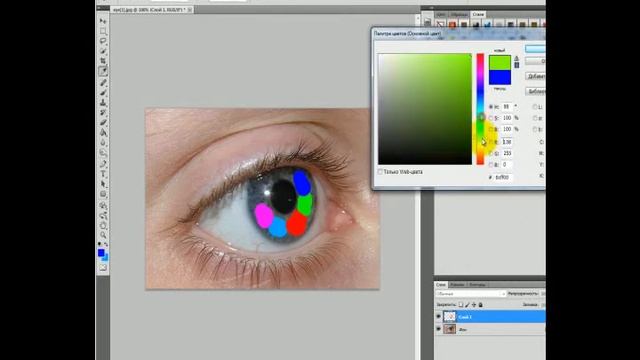Select the L radio button
Screen dimensions: 640x360
point(535,107)
